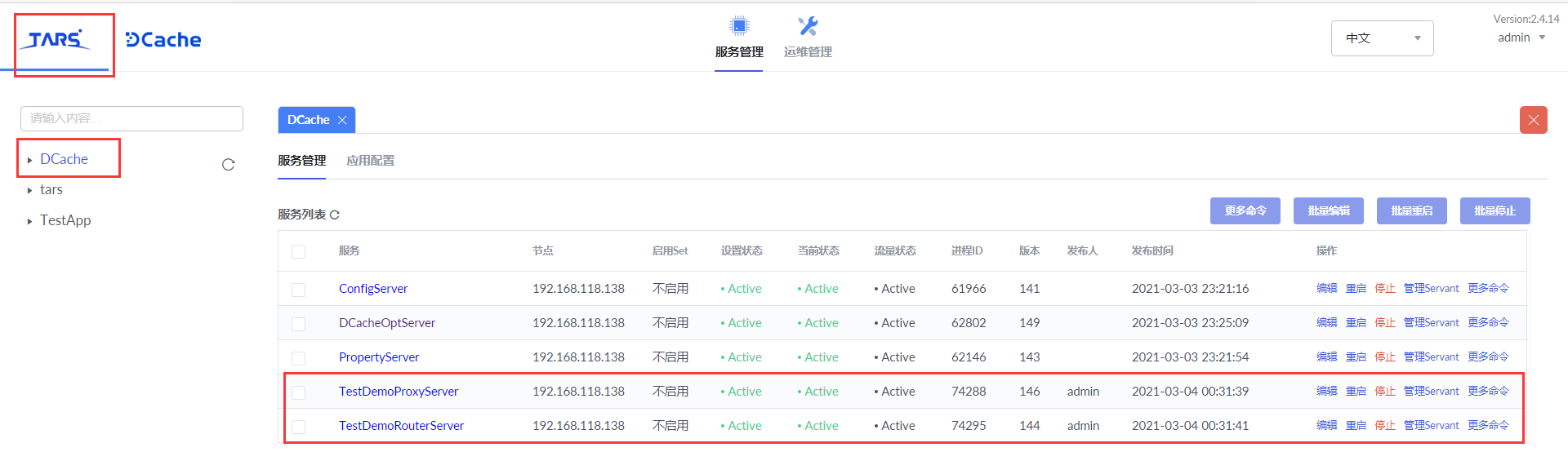Viewport: 1568px width, 474px height.
Task: Select DCache in the tree
Action: pos(64,159)
